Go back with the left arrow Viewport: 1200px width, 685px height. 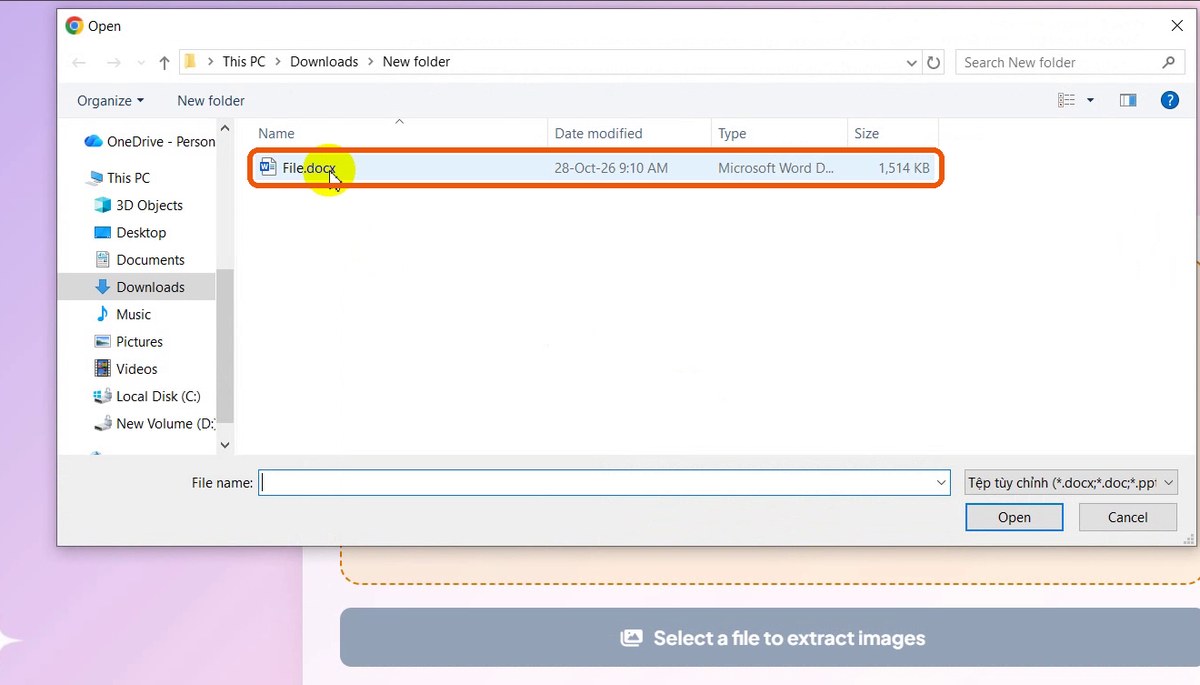79,62
